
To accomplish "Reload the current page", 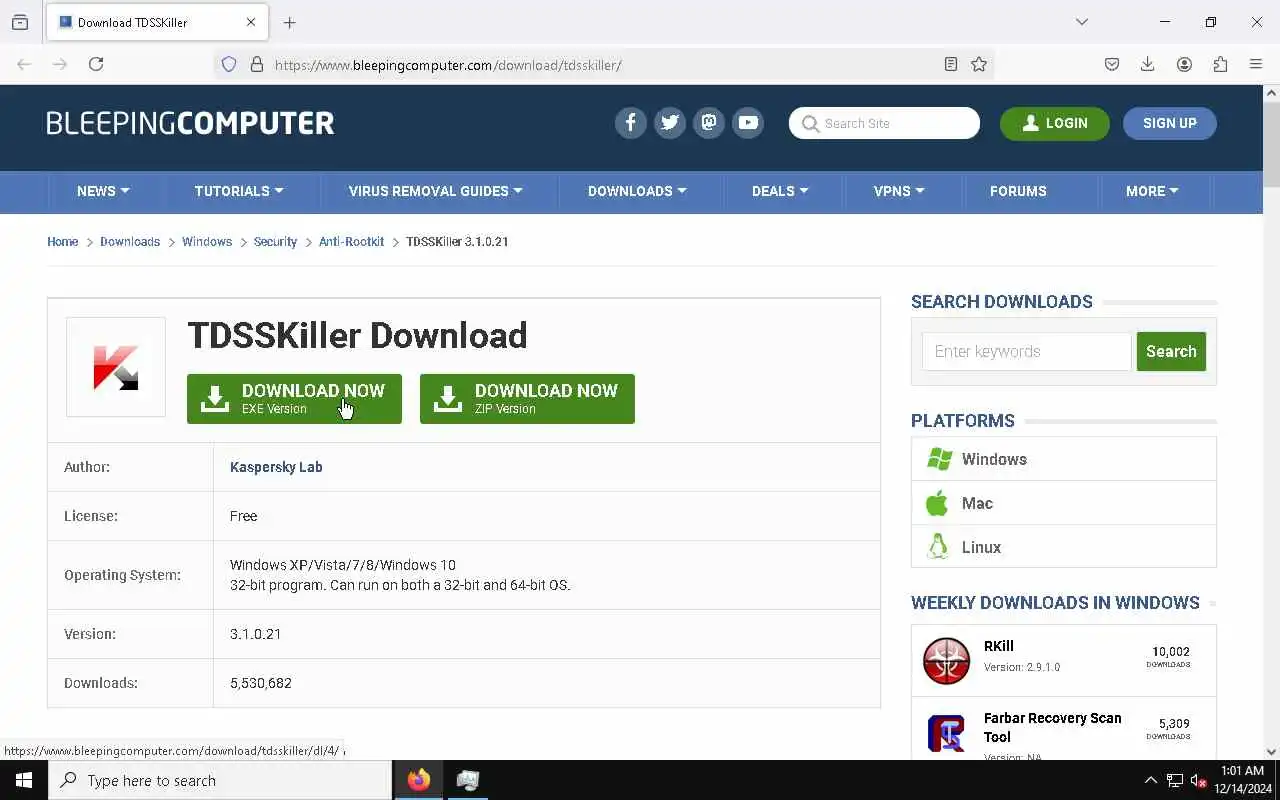I will 96,64.
